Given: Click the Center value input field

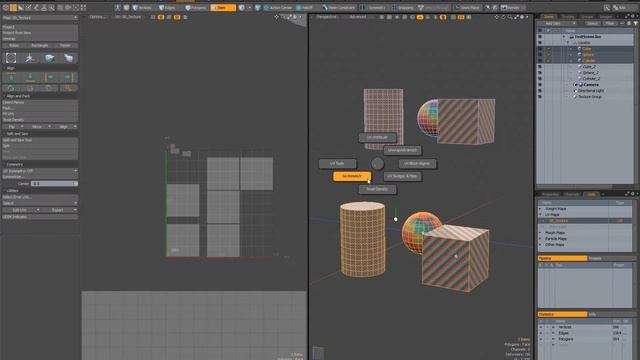Looking at the screenshot, I should coord(54,184).
